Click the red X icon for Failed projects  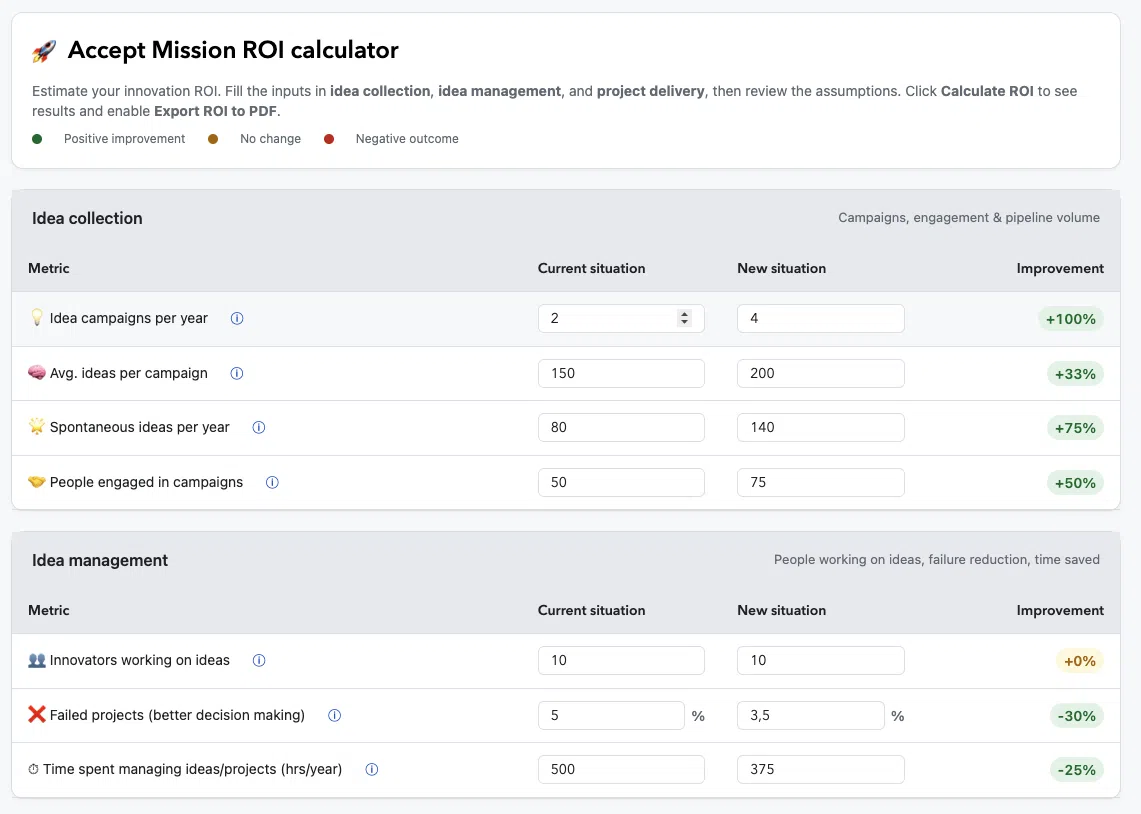[36, 714]
